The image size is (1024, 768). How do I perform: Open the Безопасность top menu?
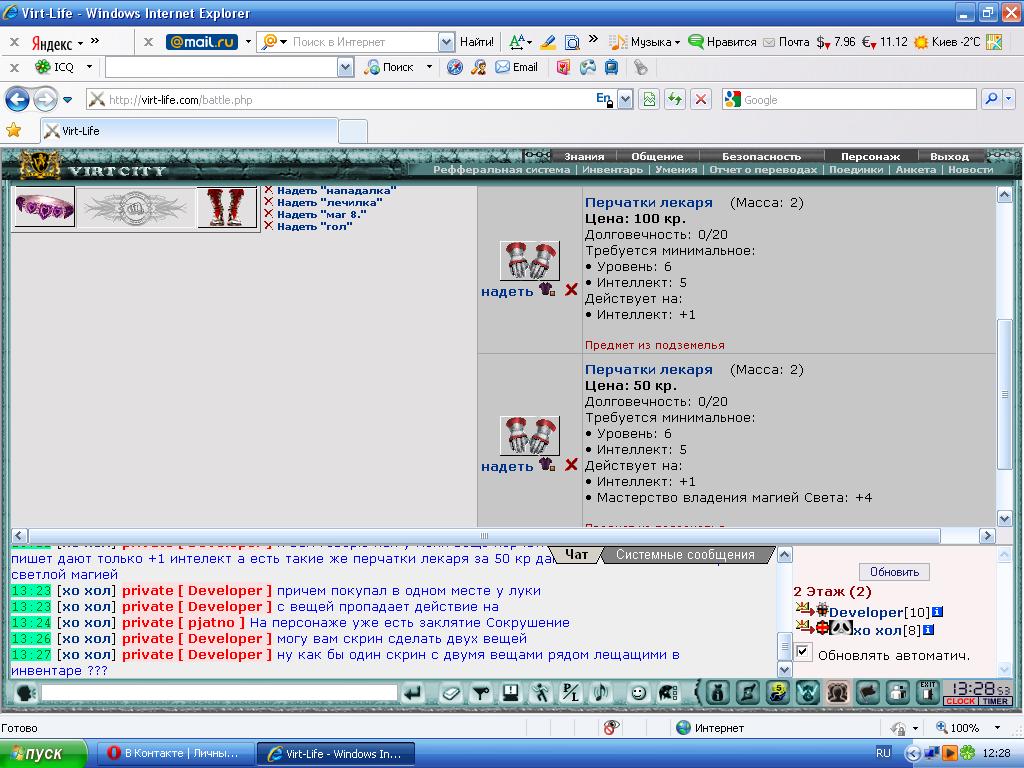[761, 156]
